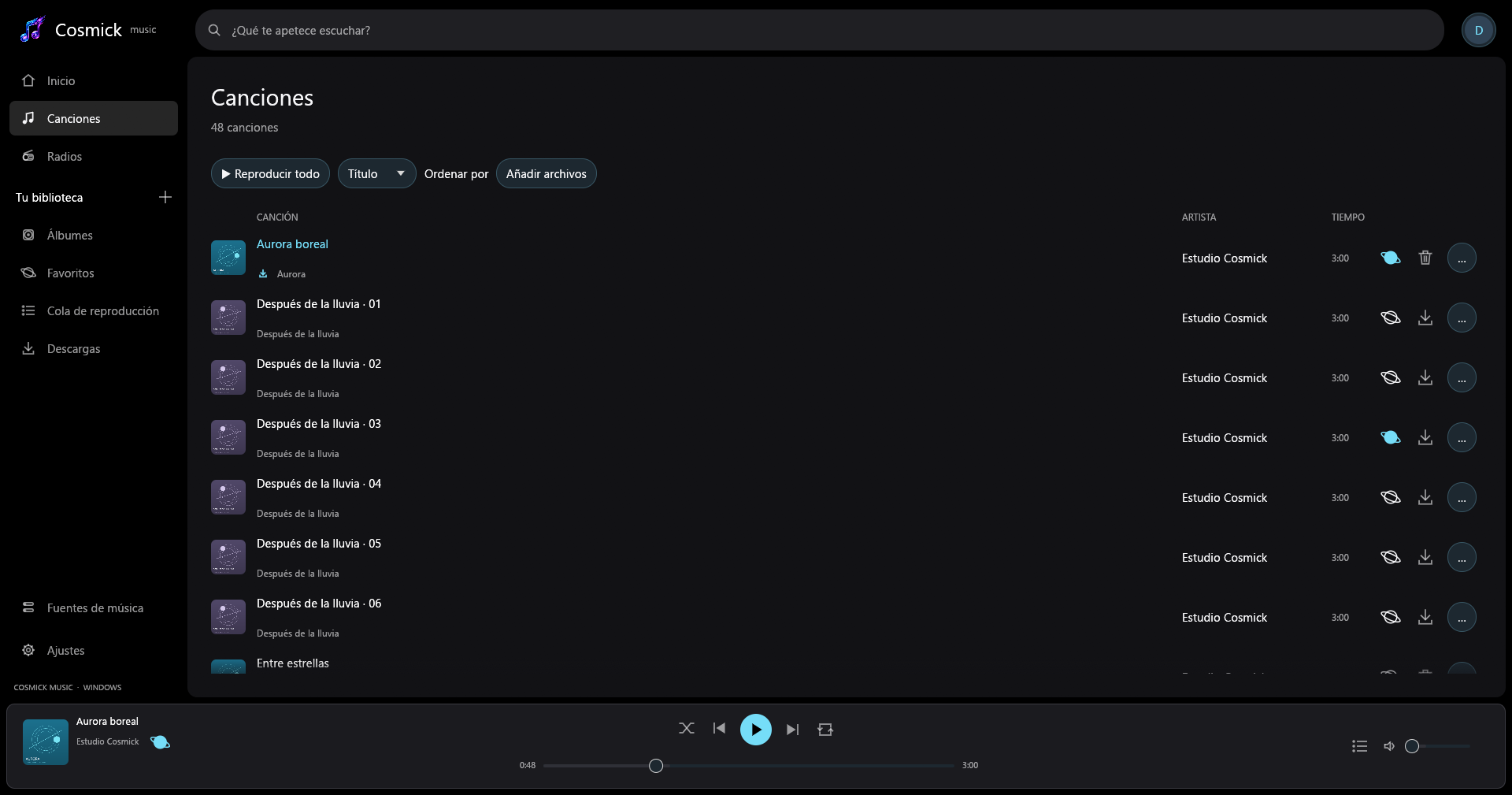This screenshot has height=795, width=1512.
Task: Toggle favorite planet in the player bar
Action: pyautogui.click(x=160, y=742)
